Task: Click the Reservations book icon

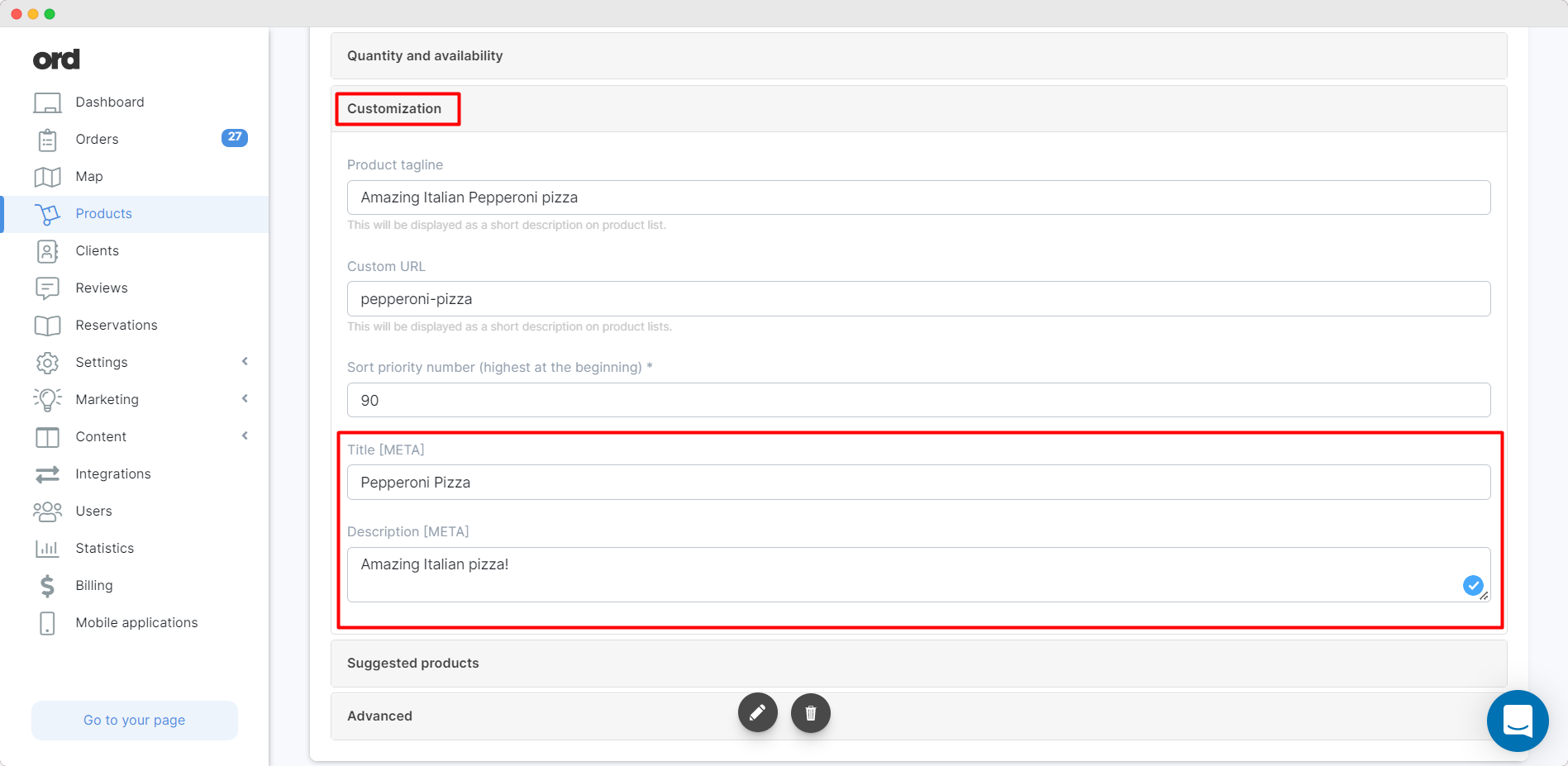Action: coord(47,326)
